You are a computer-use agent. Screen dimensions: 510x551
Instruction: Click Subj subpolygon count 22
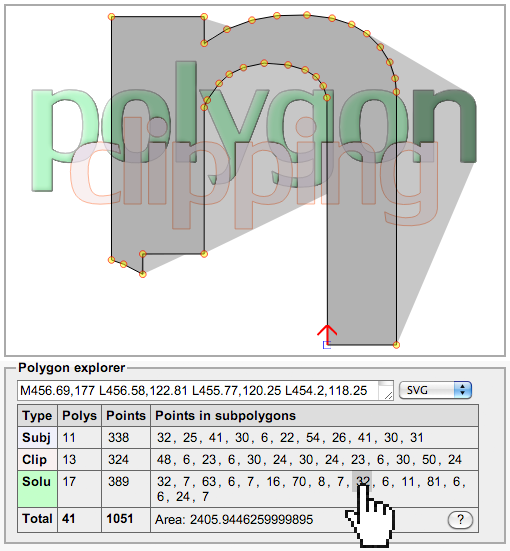[287, 437]
